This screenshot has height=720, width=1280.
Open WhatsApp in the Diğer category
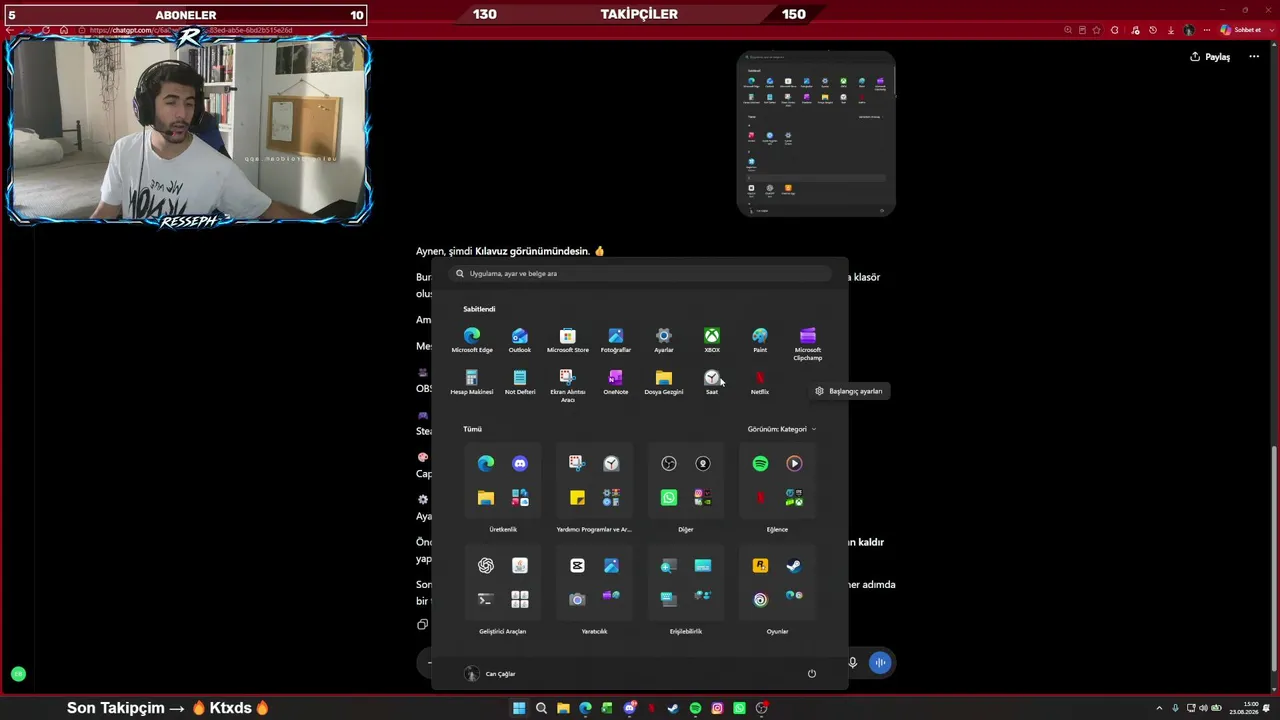pyautogui.click(x=669, y=497)
